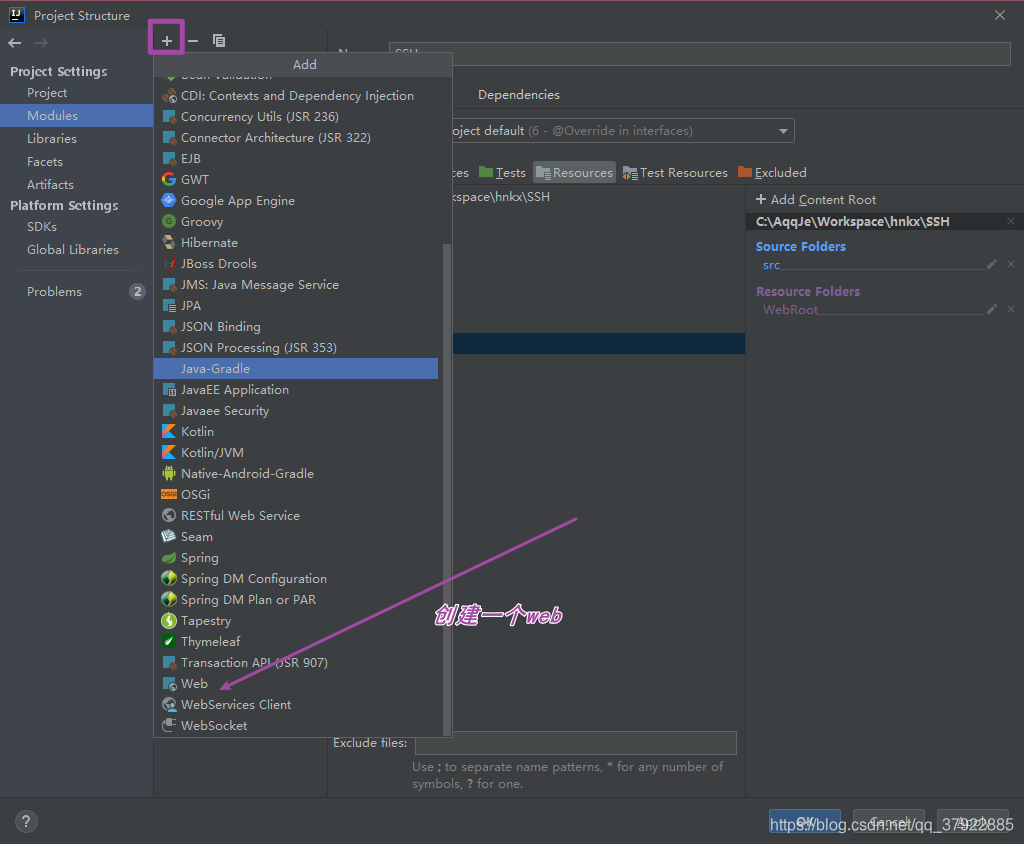The height and width of the screenshot is (844, 1024).
Task: Remove the WebRoot resource folder
Action: (x=1010, y=309)
